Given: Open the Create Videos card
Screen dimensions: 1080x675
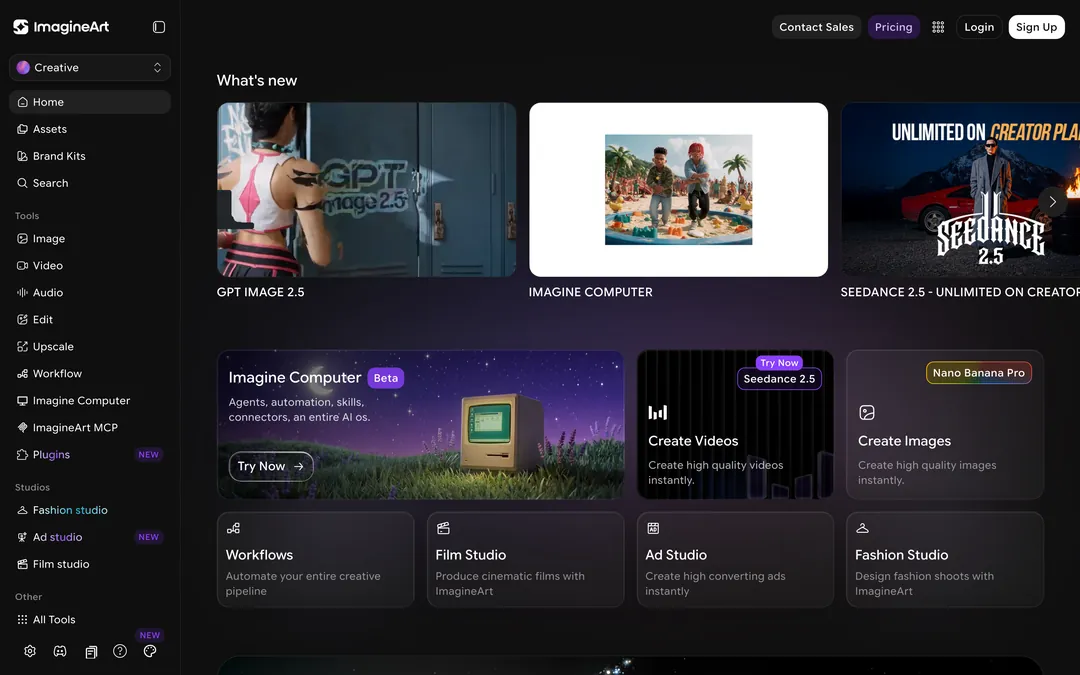Looking at the screenshot, I should [x=735, y=424].
